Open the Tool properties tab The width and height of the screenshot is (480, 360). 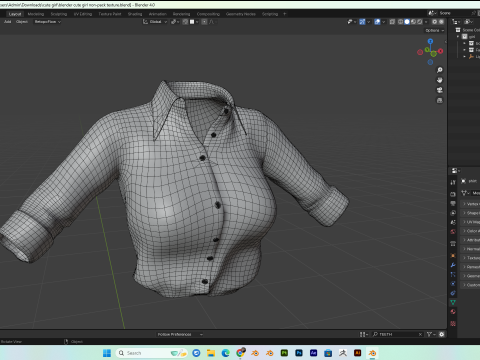[x=453, y=182]
